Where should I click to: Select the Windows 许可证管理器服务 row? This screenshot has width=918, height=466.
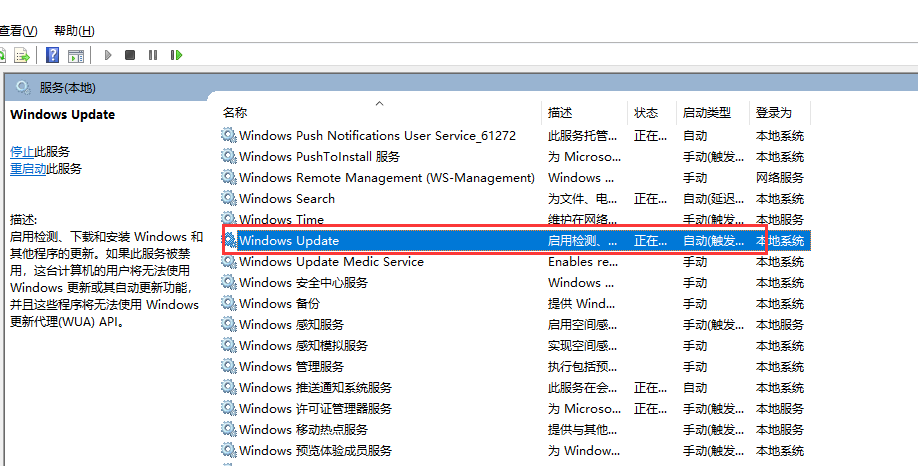coord(515,409)
